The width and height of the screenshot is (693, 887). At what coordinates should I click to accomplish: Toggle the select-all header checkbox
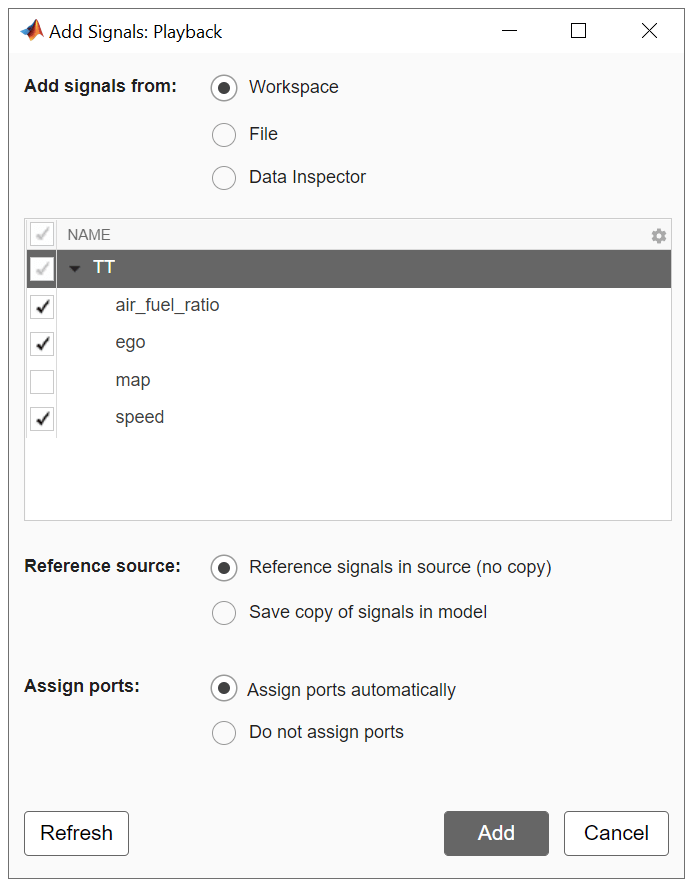42,235
